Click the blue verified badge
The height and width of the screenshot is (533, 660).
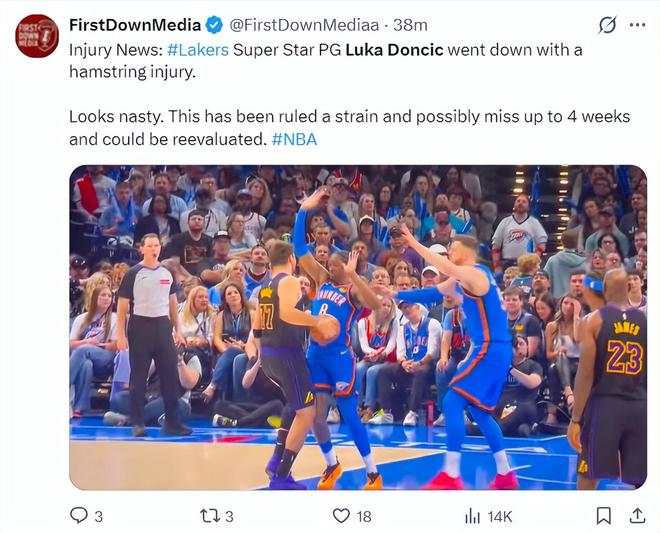click(214, 24)
